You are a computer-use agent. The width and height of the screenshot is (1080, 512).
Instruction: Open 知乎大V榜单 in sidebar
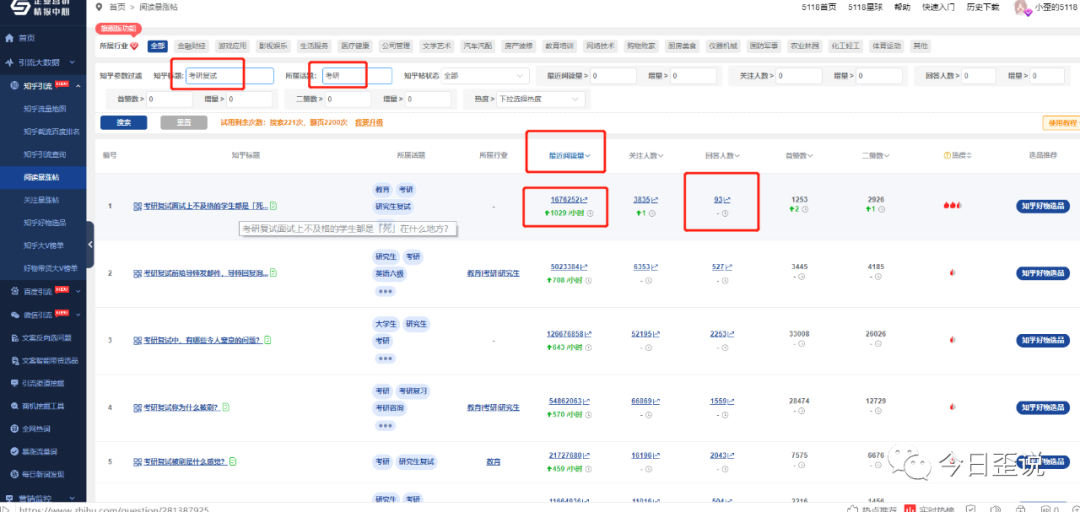(x=45, y=245)
